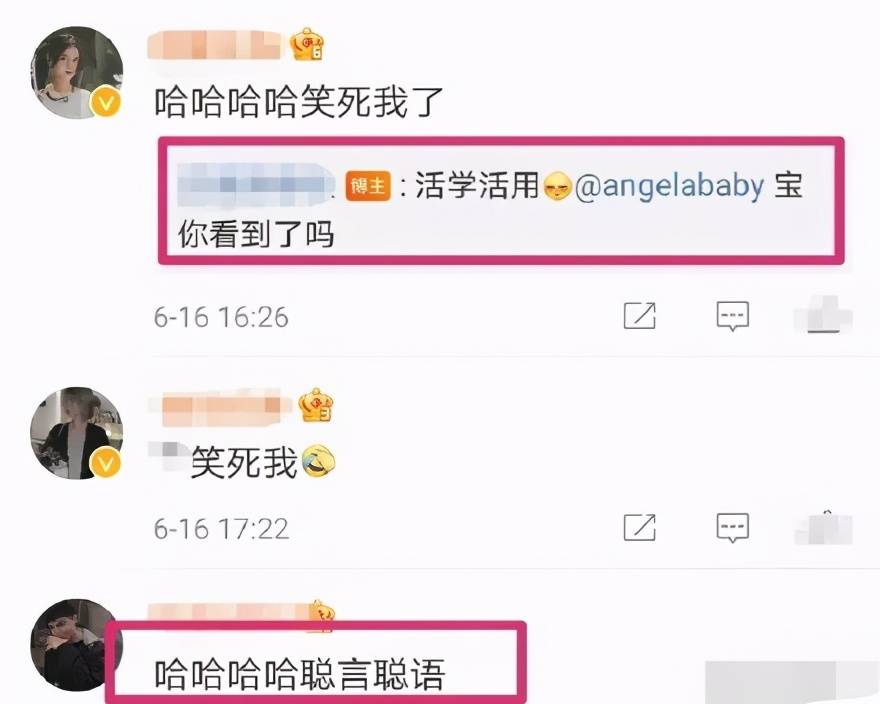
Task: Select comment text 哈哈哈哈笑死我了
Action: [x=299, y=102]
